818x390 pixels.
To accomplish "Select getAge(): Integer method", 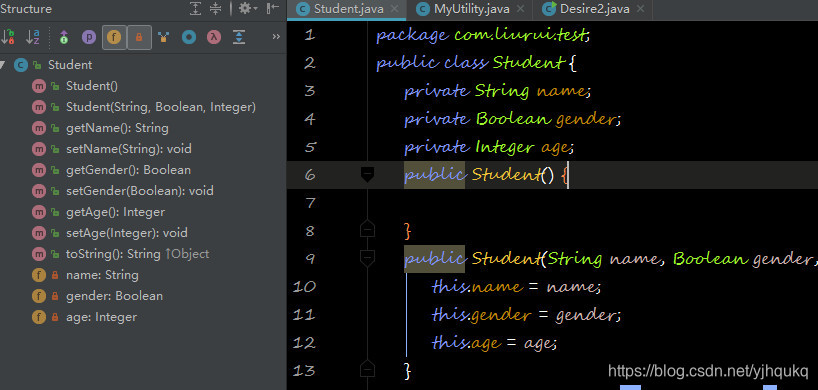I will [115, 212].
